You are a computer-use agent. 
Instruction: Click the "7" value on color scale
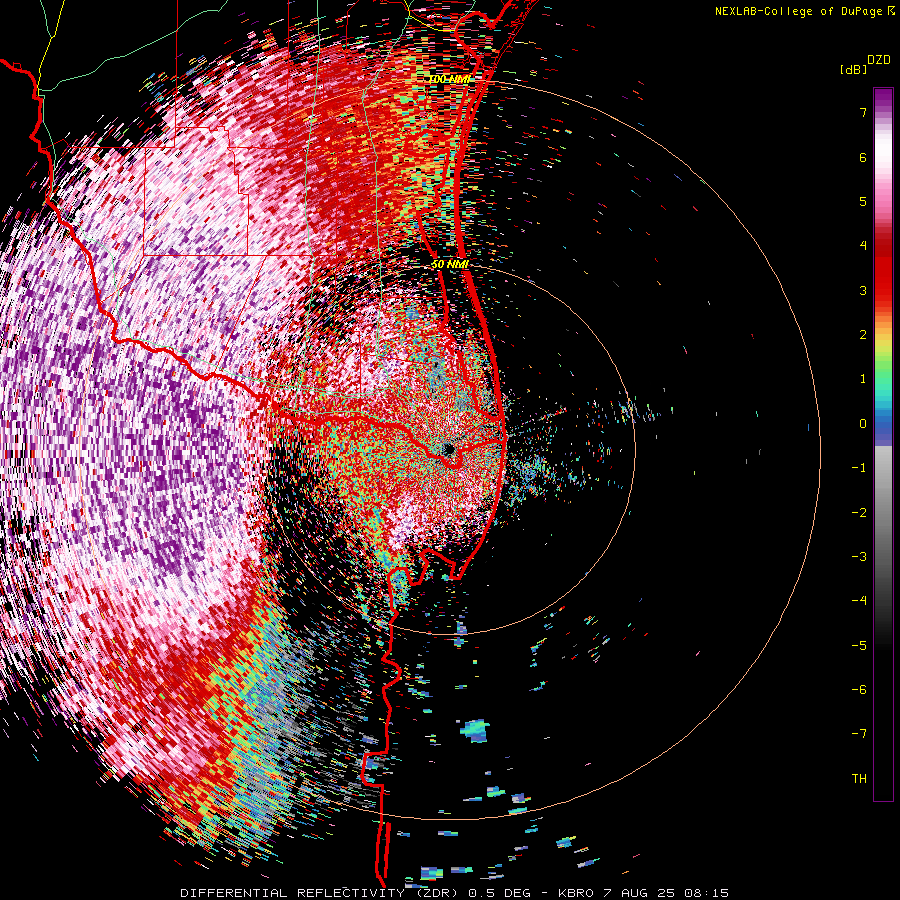(863, 112)
